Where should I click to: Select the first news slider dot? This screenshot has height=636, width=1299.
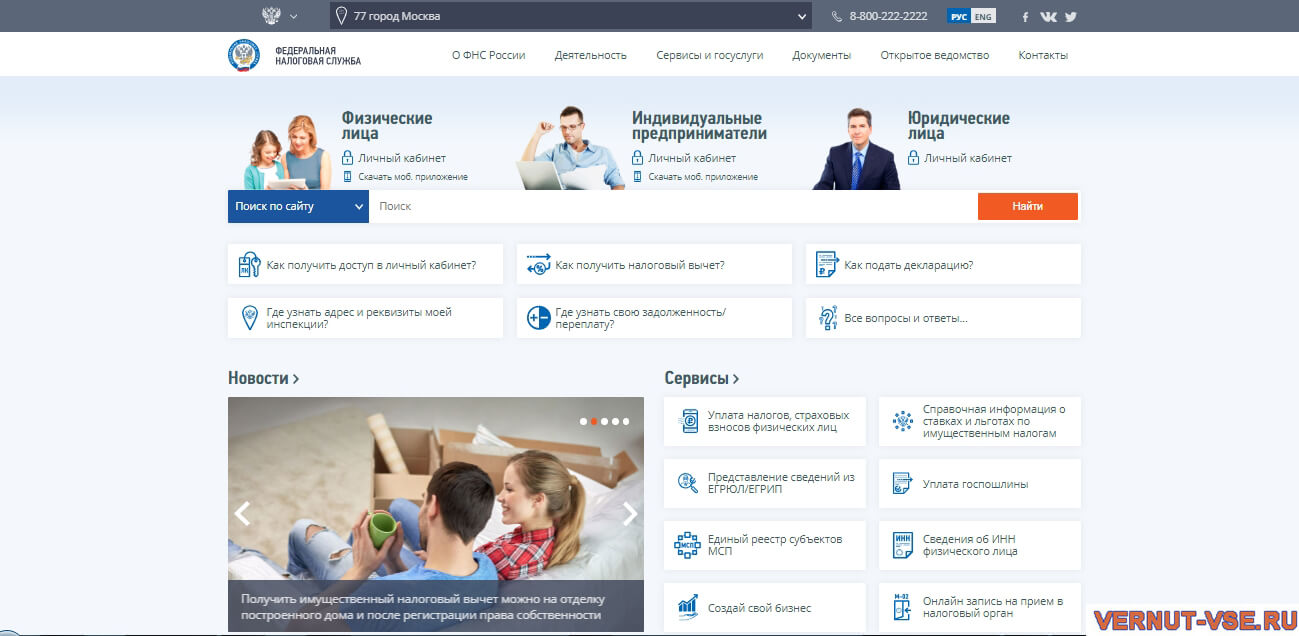coord(584,421)
